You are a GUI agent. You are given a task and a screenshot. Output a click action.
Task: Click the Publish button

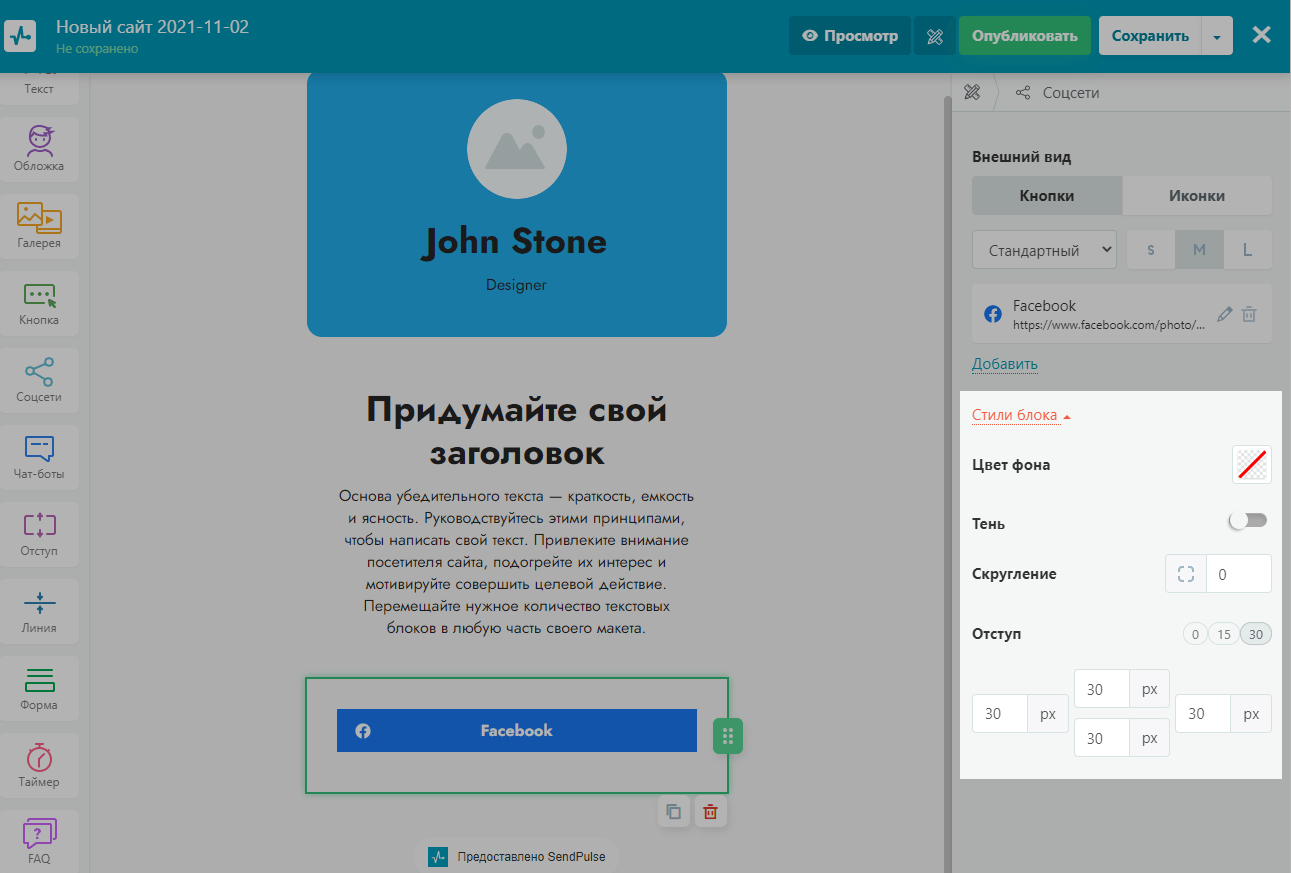point(1024,36)
